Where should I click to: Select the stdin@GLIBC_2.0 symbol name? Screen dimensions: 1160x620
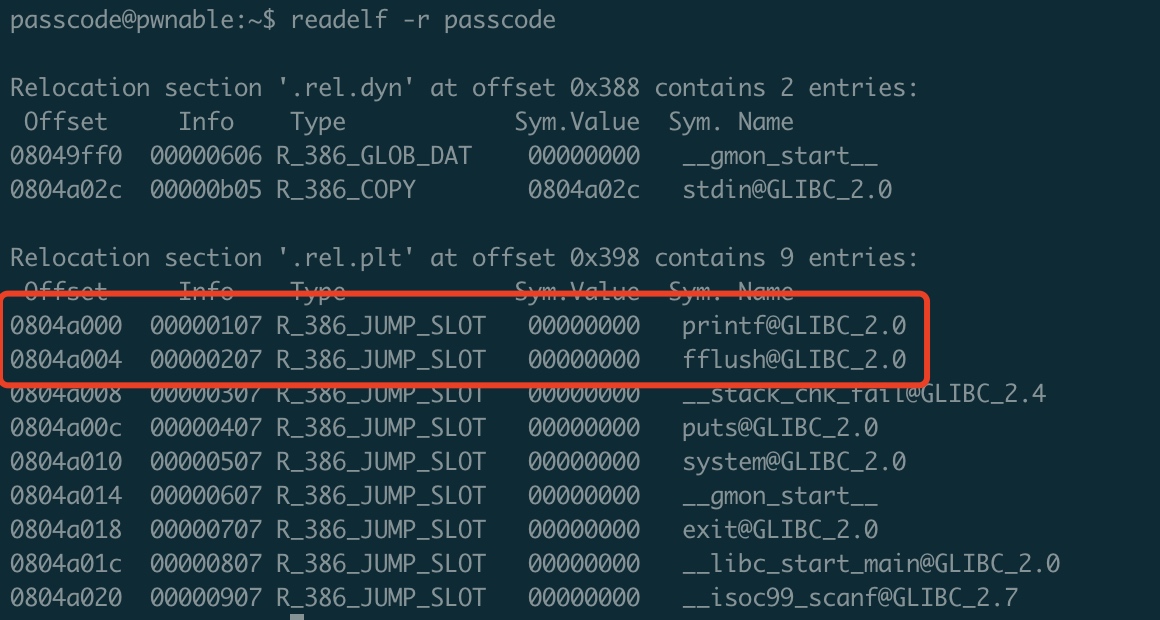click(x=787, y=190)
